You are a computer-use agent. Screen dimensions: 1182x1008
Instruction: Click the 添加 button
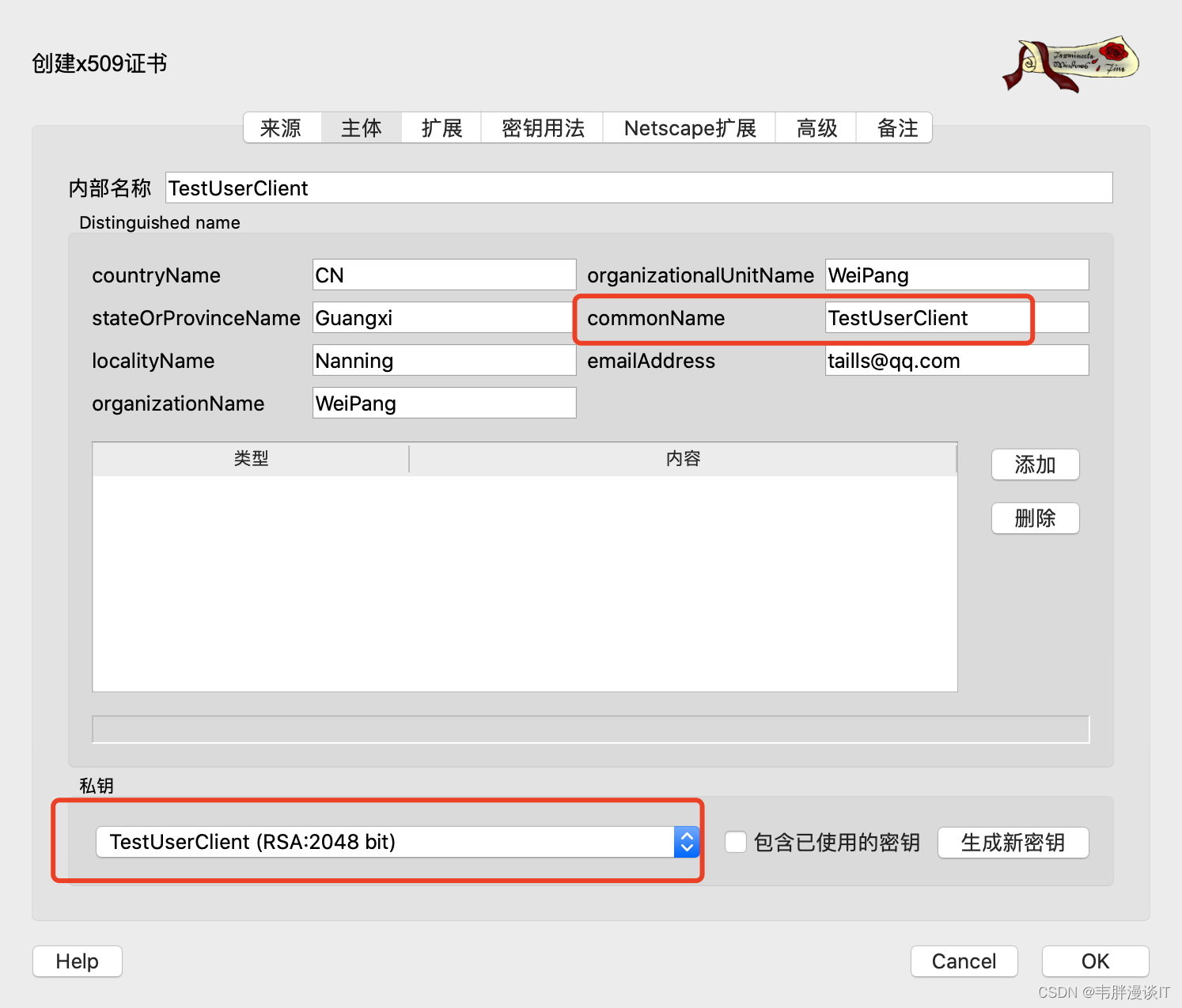pyautogui.click(x=1036, y=464)
